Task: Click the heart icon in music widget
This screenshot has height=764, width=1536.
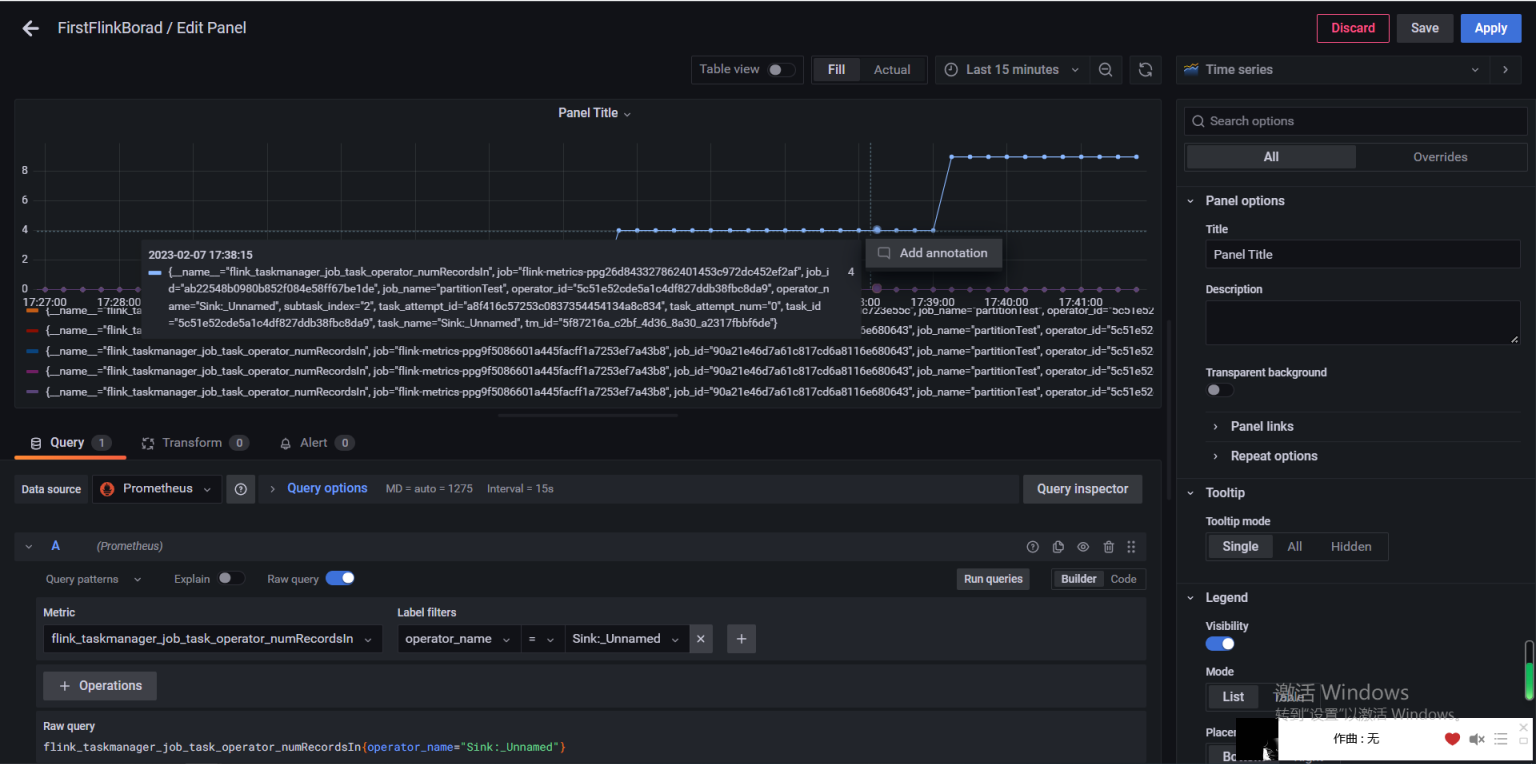Action: pos(1452,739)
